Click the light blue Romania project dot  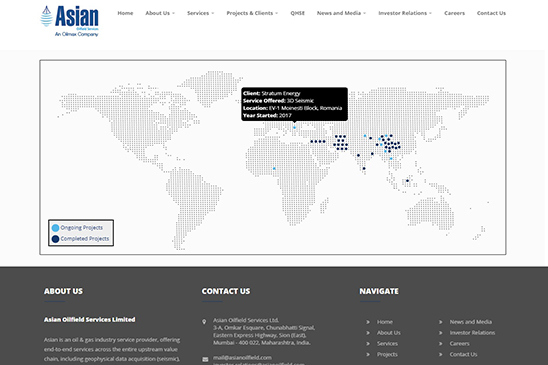[x=294, y=128]
